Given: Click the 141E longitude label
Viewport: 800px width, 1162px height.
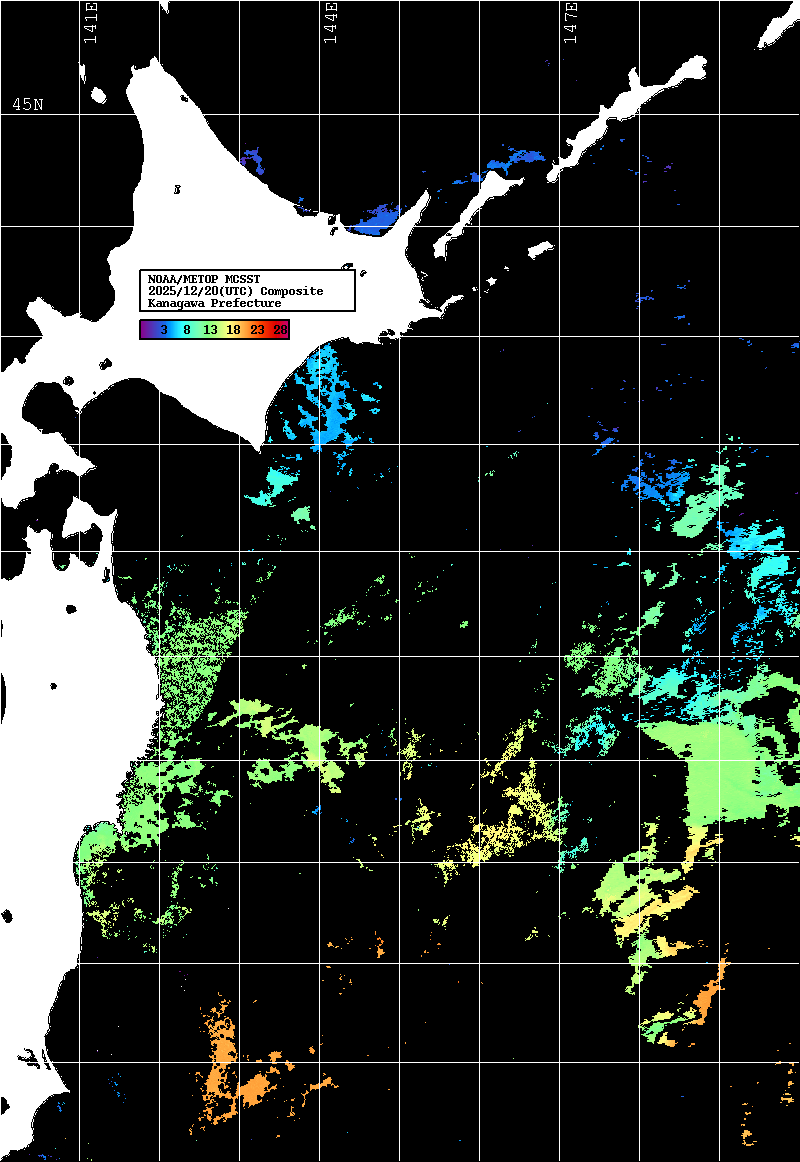Looking at the screenshot, I should click(91, 24).
